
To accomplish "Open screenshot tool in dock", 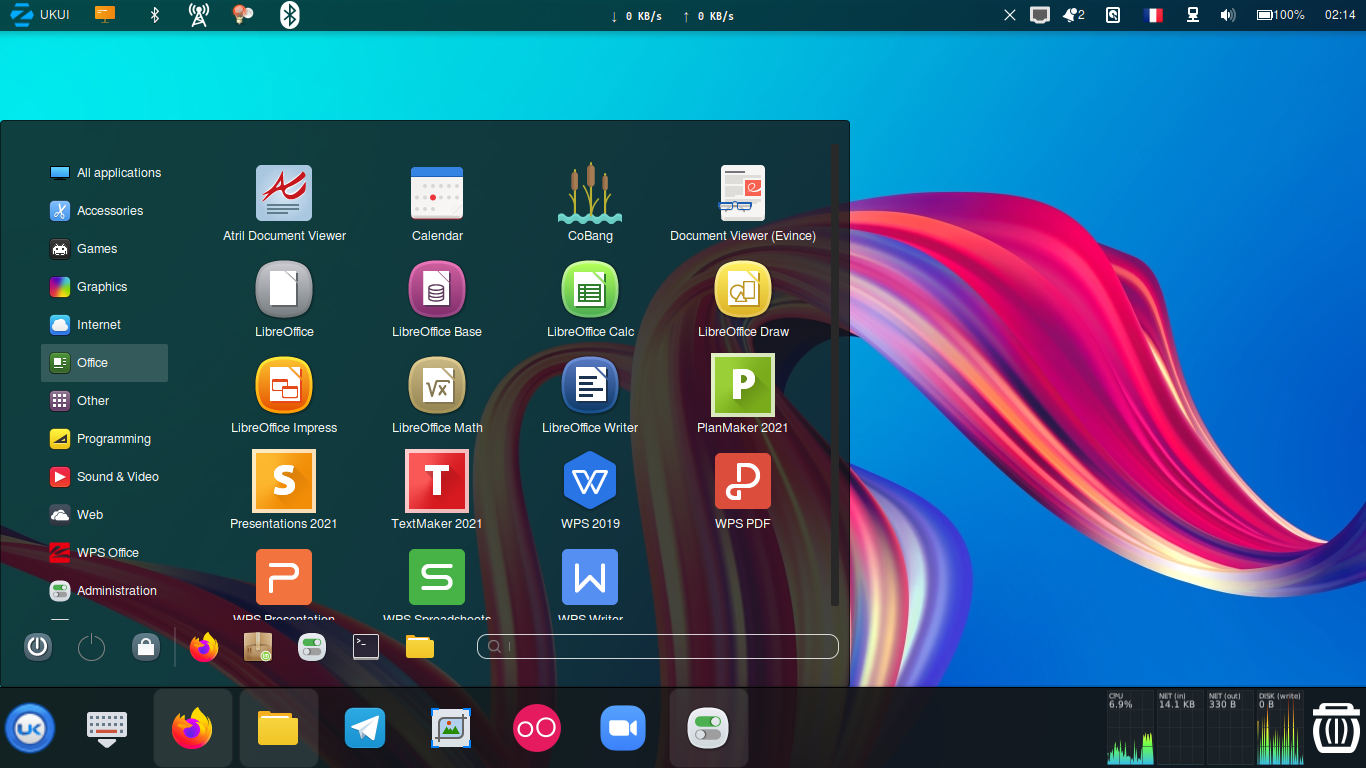I will point(451,728).
